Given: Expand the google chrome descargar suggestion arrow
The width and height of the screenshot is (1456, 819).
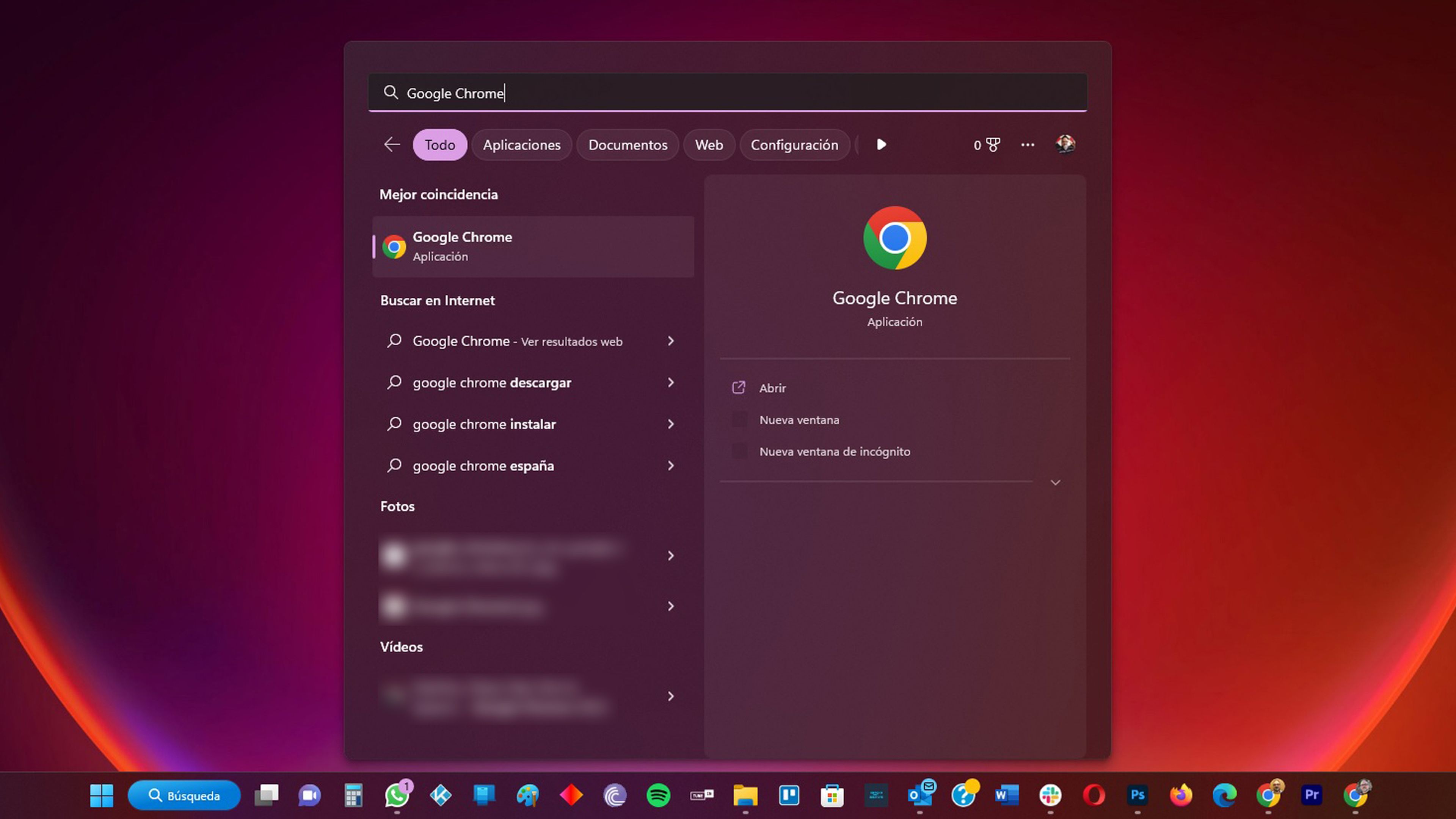Looking at the screenshot, I should tap(670, 383).
